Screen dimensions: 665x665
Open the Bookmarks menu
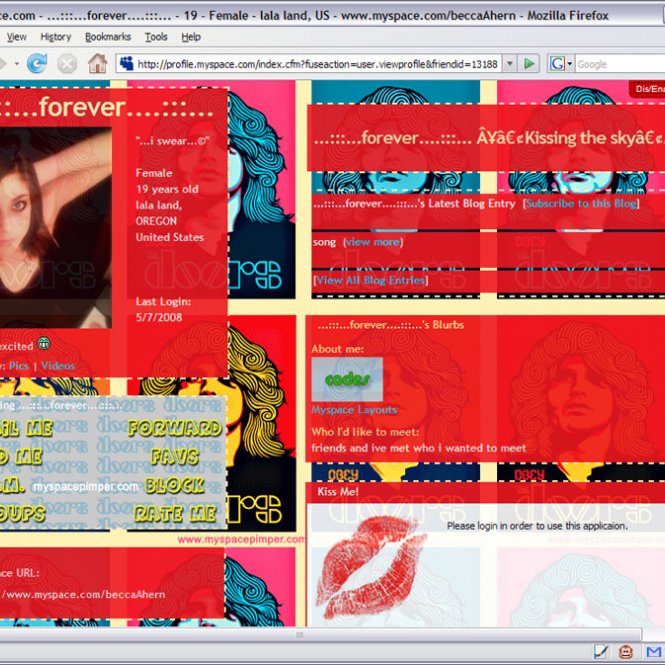pyautogui.click(x=108, y=37)
